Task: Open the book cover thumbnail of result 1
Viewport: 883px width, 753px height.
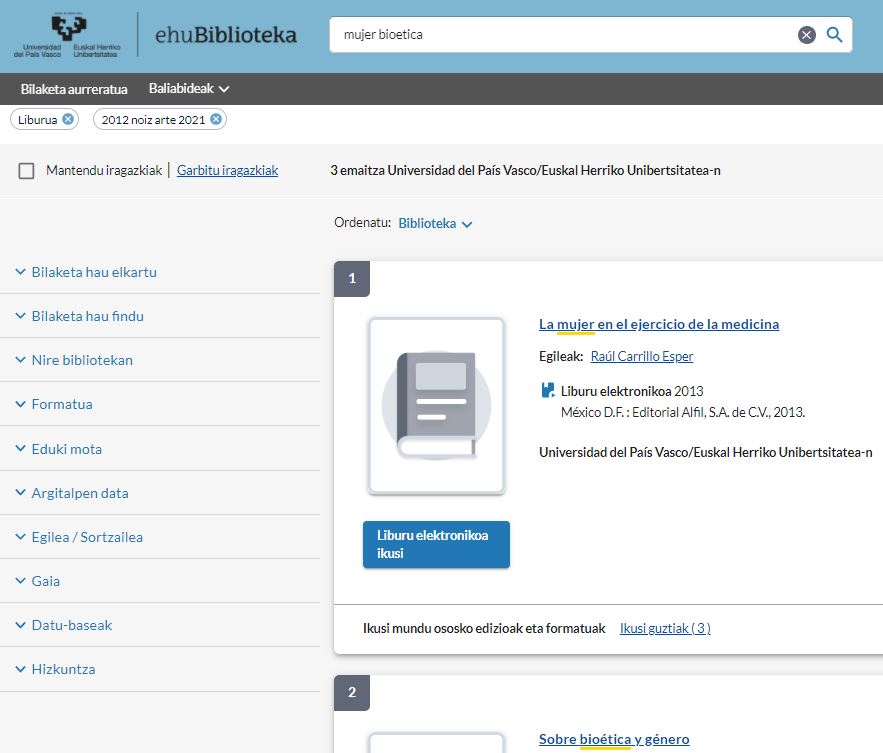Action: point(436,406)
